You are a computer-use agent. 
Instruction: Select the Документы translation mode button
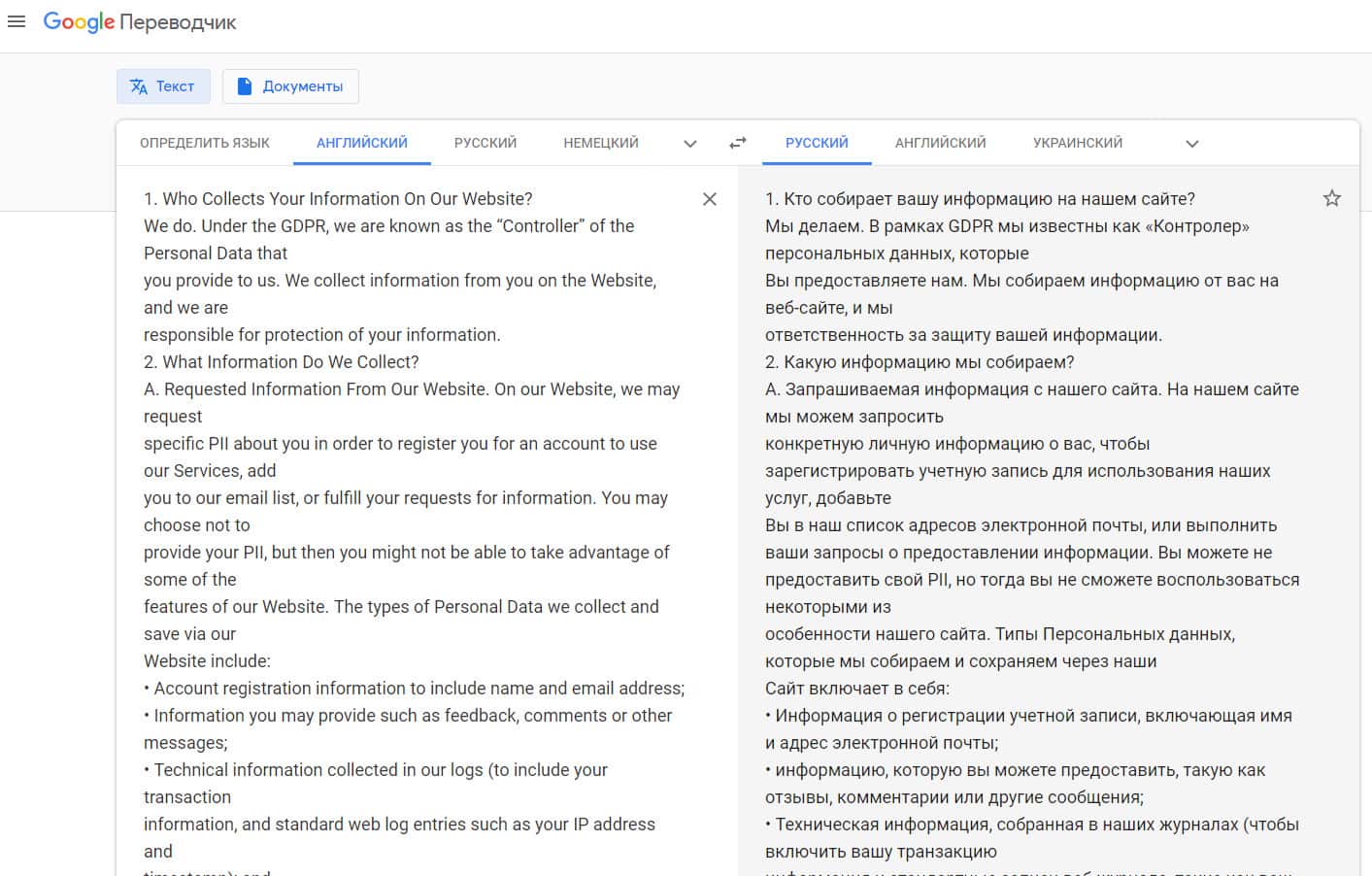click(x=290, y=86)
